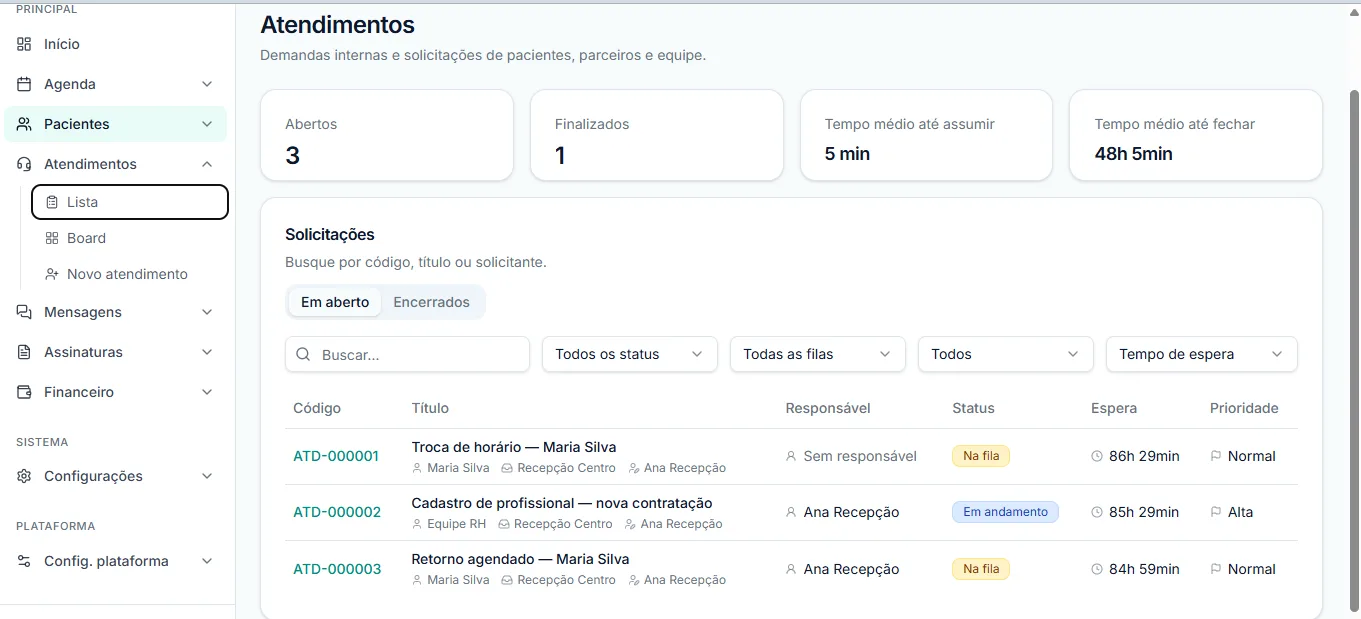Click the Tempo médio até fechar card
The image size is (1361, 619).
(1196, 136)
